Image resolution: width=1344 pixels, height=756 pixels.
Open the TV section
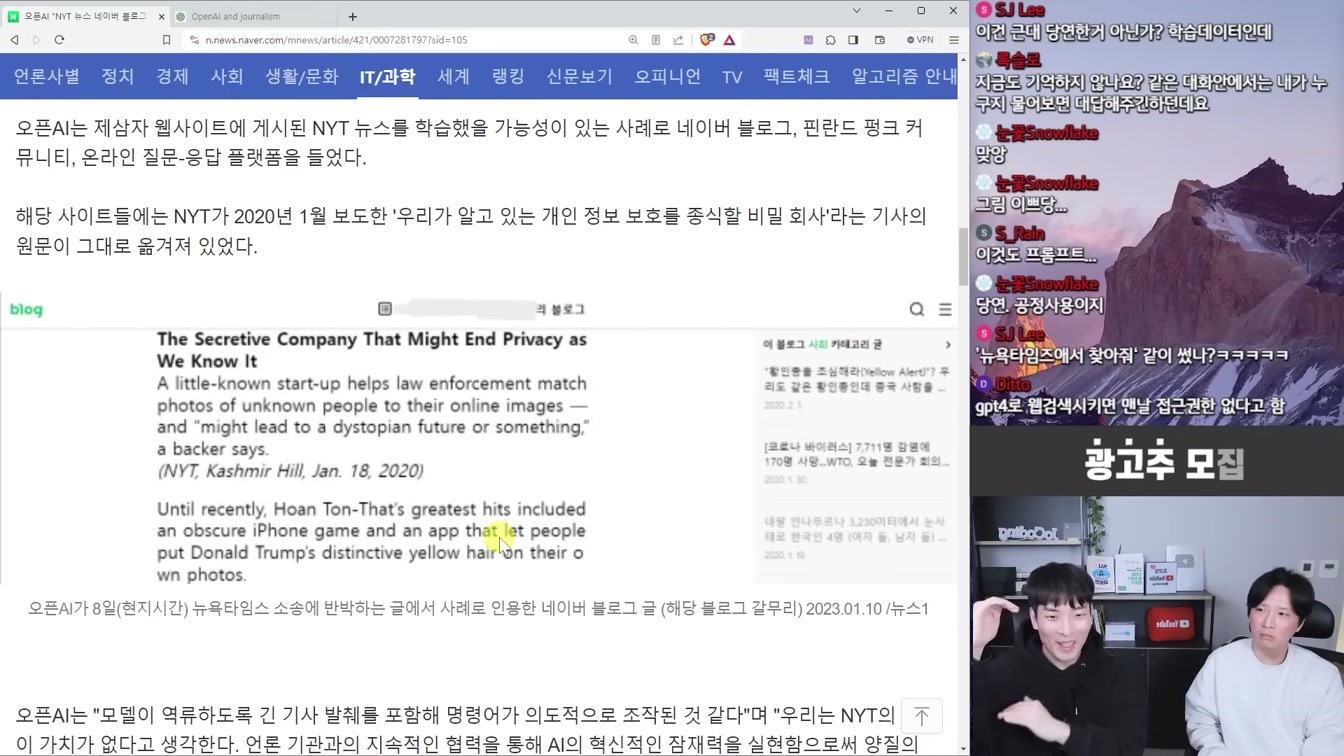point(732,77)
